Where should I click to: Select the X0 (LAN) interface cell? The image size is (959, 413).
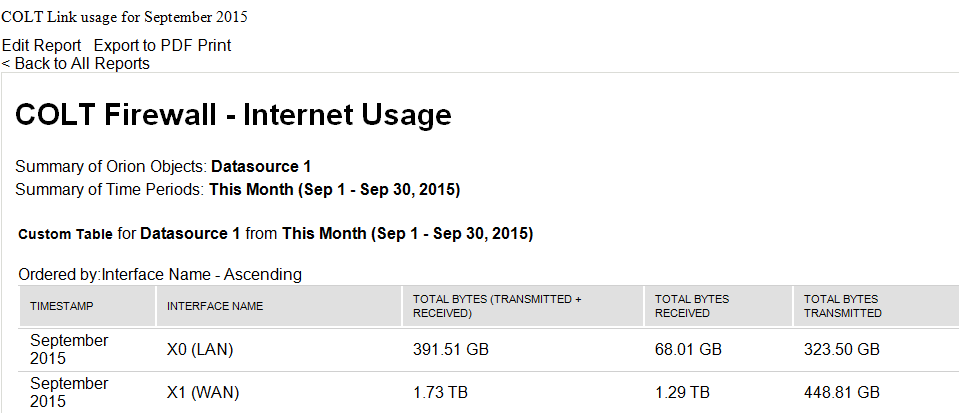200,349
